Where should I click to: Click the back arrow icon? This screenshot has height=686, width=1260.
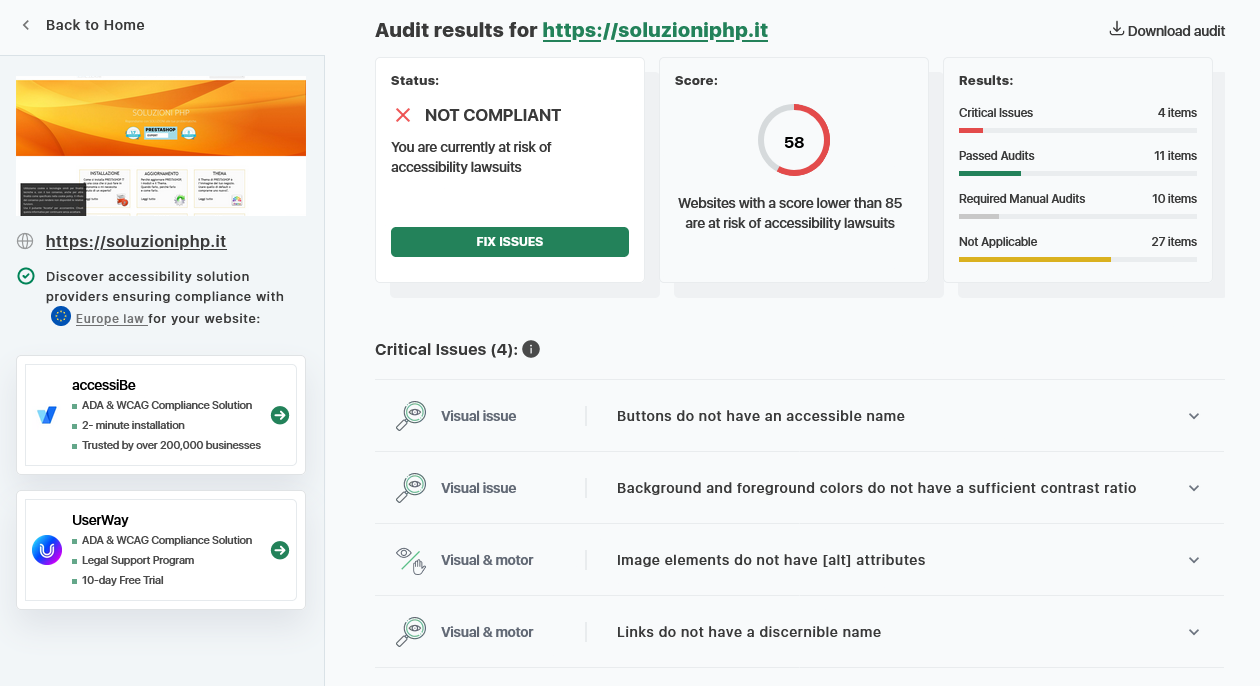click(x=26, y=25)
